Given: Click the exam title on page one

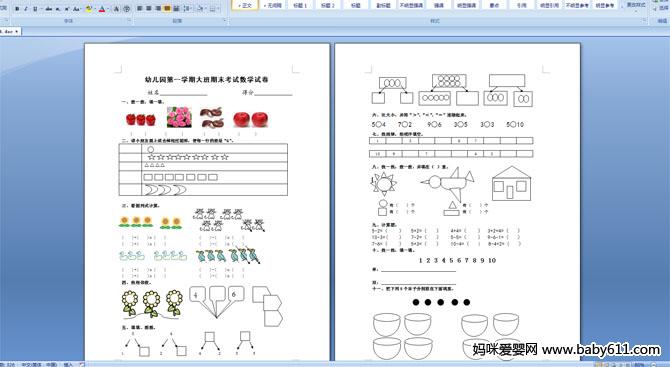Looking at the screenshot, I should coord(206,79).
